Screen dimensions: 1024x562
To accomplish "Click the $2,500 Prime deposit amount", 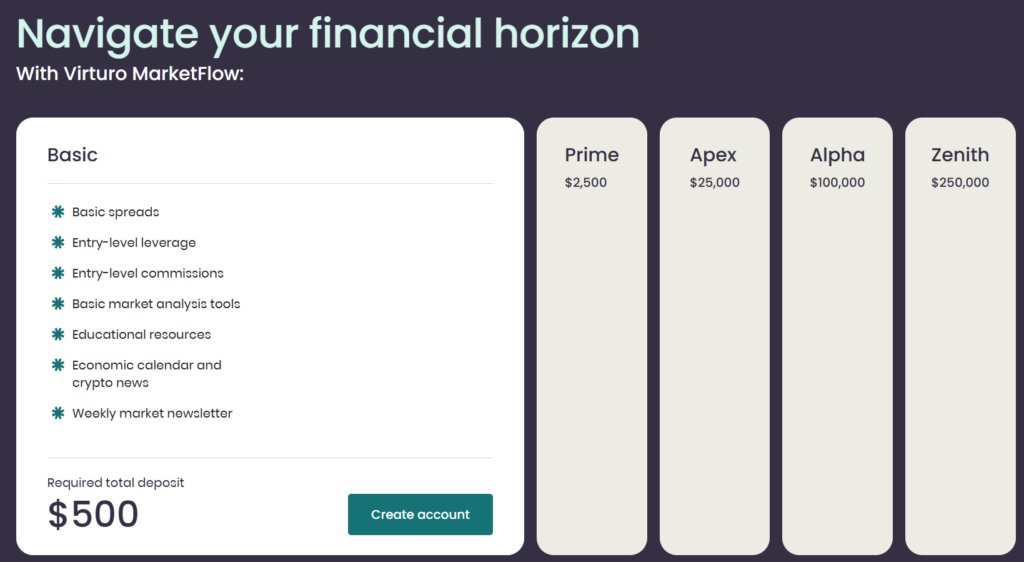I will point(586,183).
